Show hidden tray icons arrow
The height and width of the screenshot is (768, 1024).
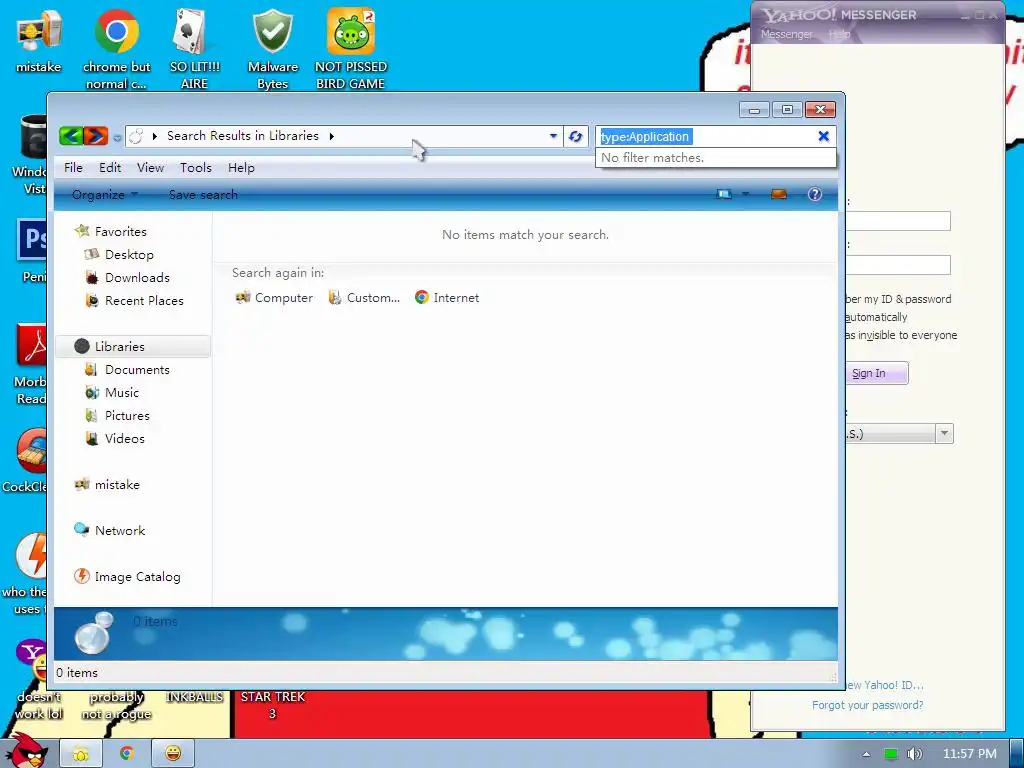coord(866,754)
